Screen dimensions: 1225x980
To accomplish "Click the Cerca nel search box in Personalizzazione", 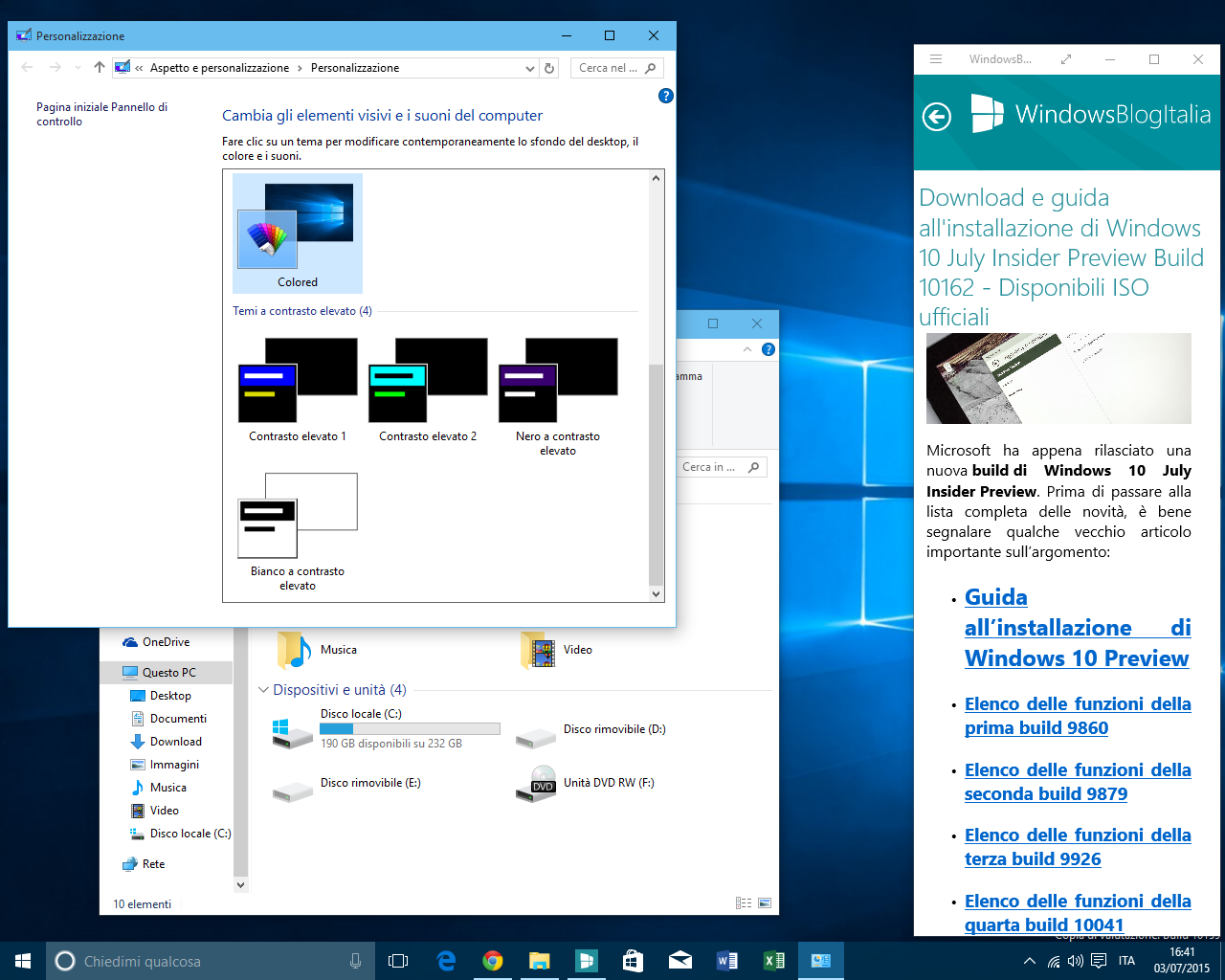I will tap(617, 68).
